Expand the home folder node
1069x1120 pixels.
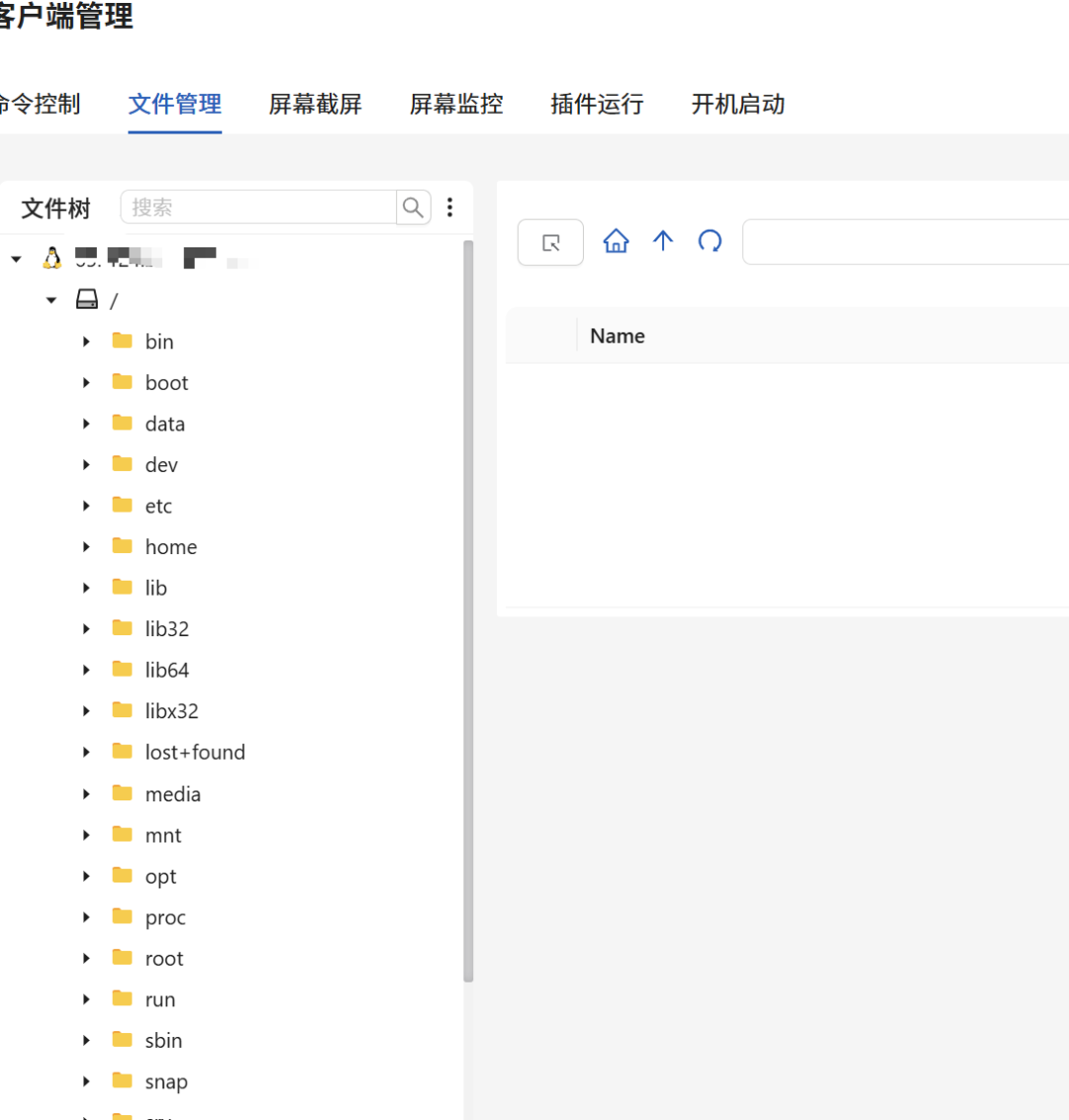86,547
